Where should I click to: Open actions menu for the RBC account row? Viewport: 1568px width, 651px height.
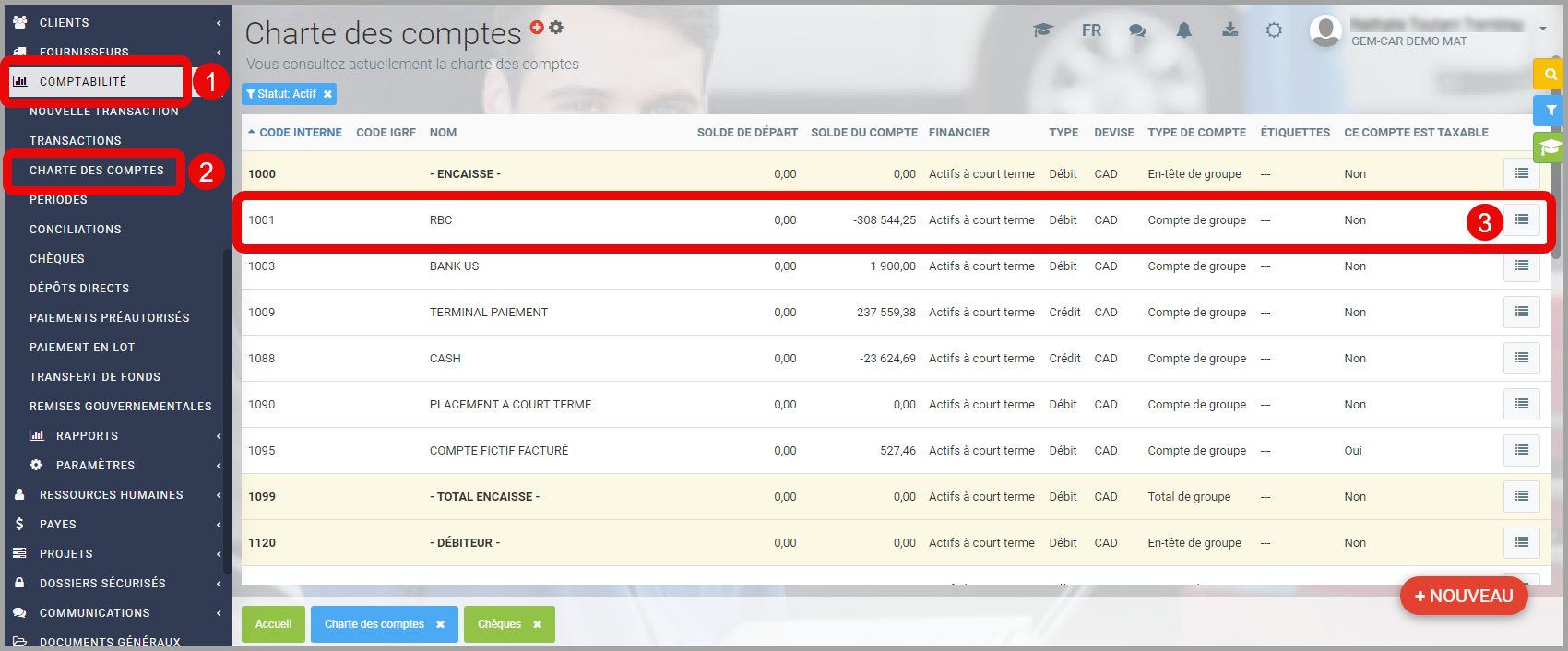1521,220
